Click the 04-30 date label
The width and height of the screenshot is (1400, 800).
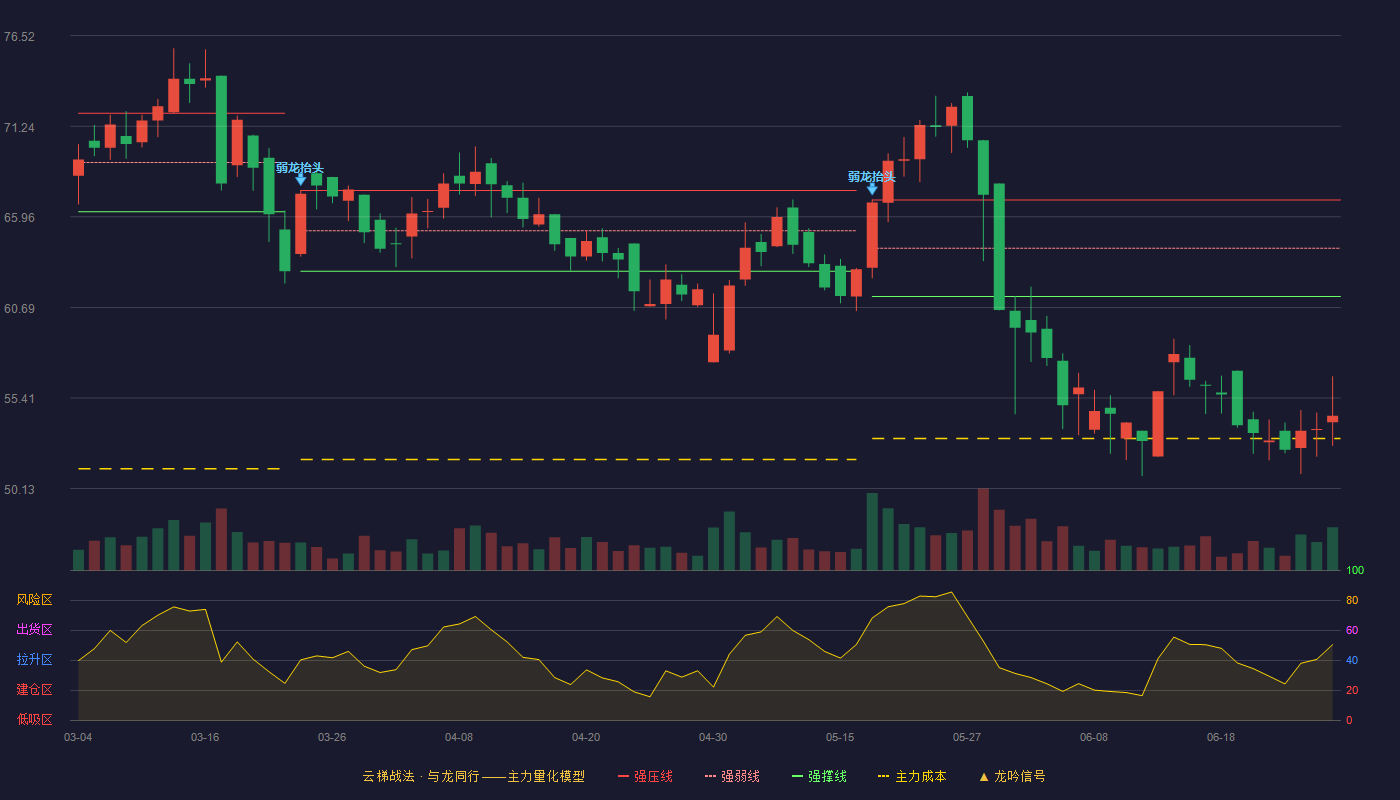713,737
